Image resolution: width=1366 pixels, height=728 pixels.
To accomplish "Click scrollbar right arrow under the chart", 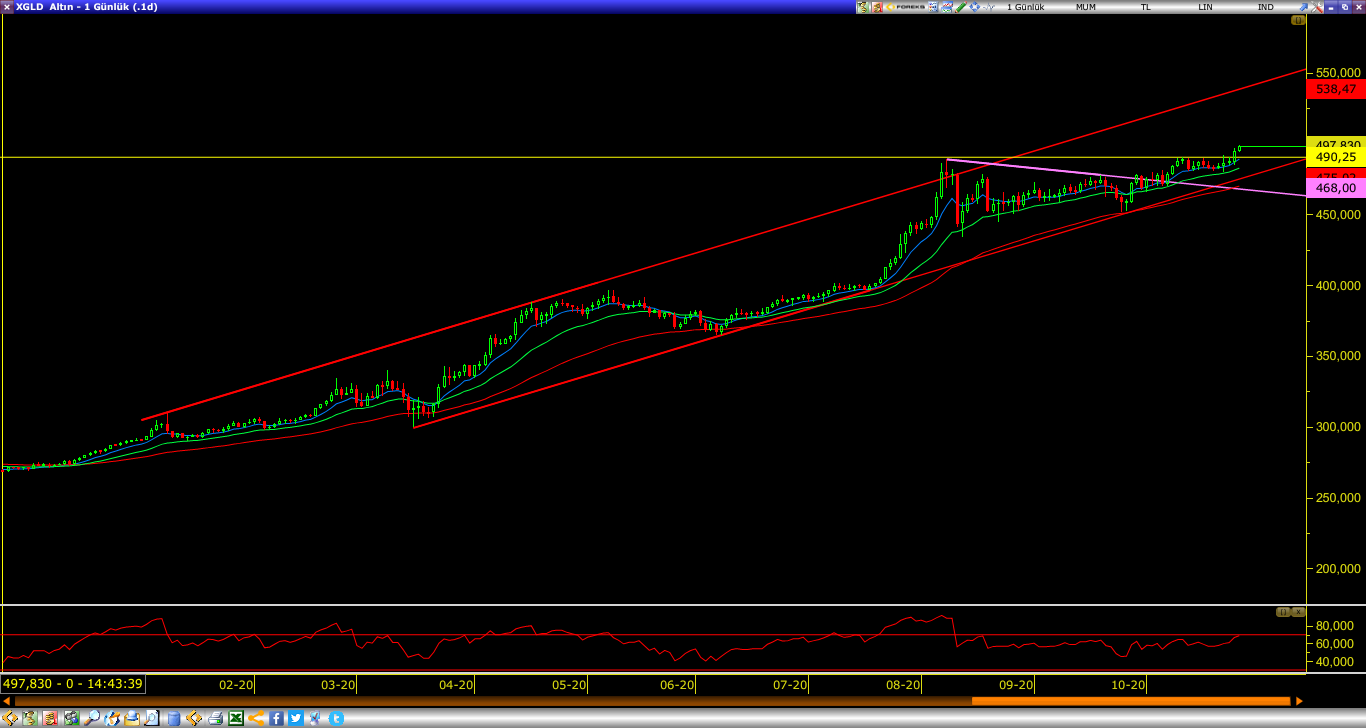I will tap(1299, 701).
